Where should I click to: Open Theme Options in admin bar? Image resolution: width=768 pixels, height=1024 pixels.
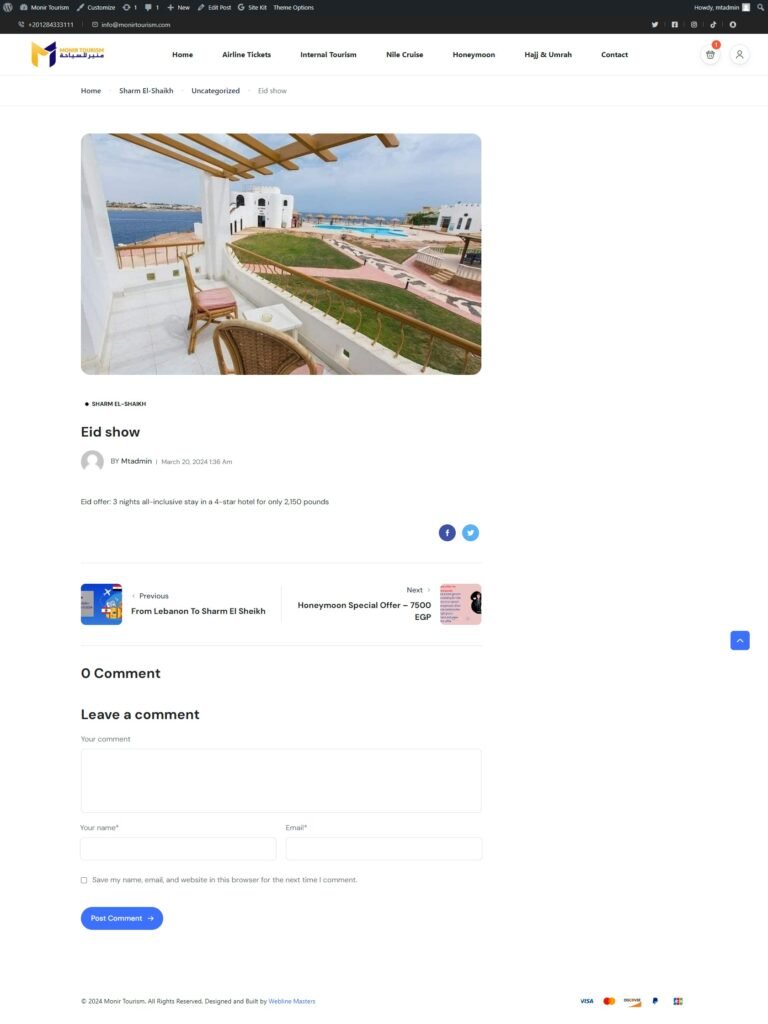point(293,7)
